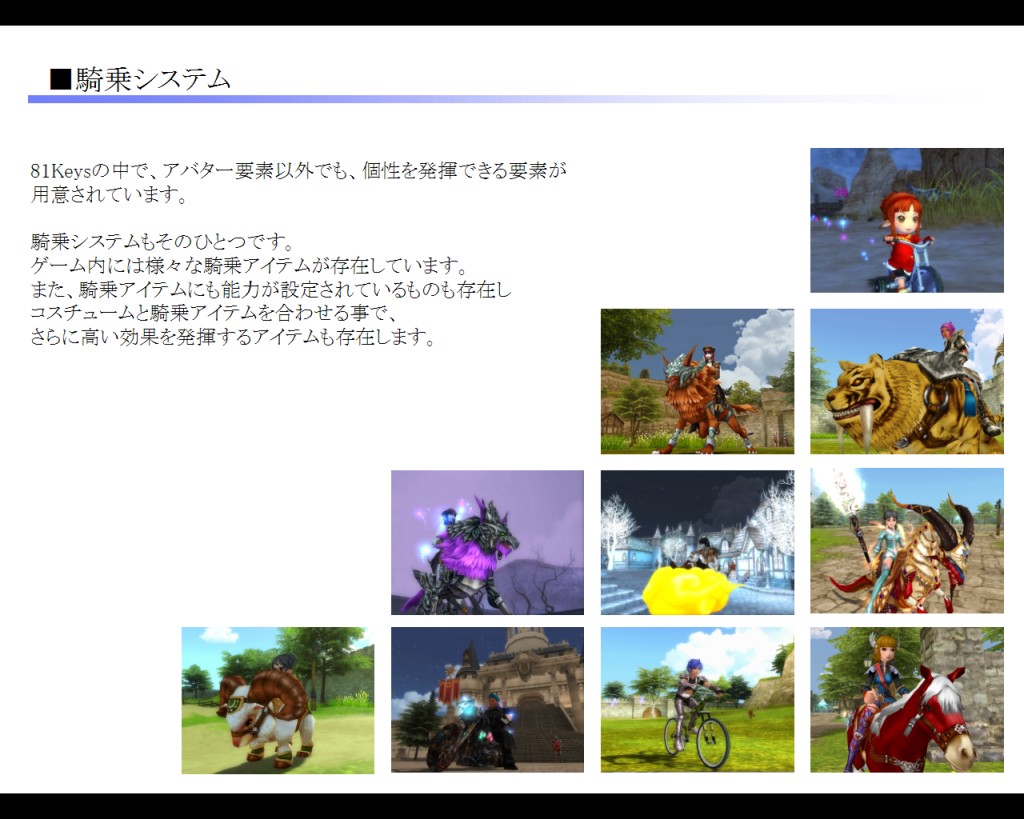The image size is (1024, 819).
Task: Click the purple wolf mount thumbnail
Action: point(487,542)
